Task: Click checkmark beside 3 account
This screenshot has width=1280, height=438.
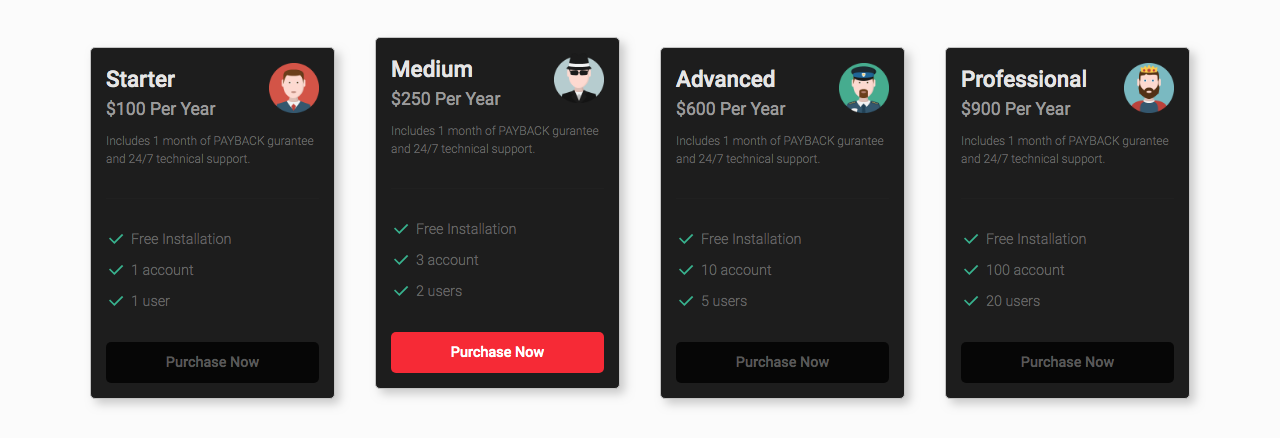Action: click(401, 260)
